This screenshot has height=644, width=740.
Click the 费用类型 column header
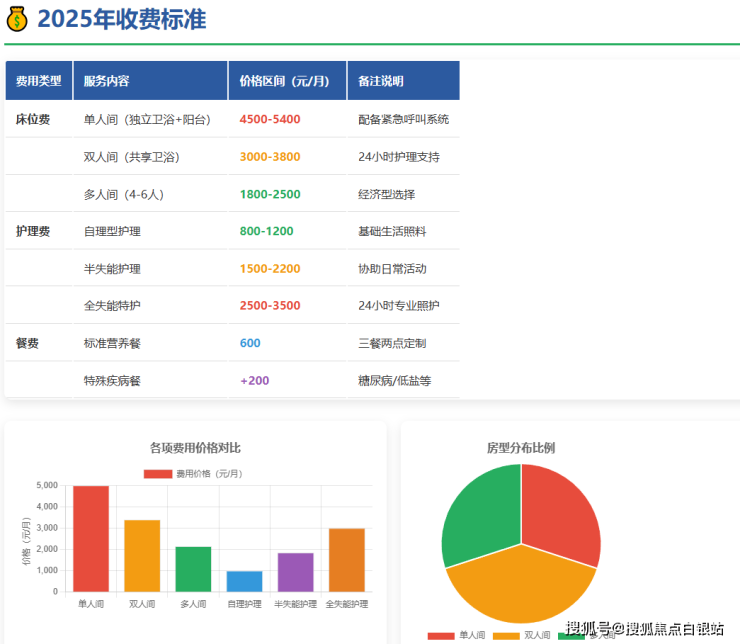click(39, 81)
